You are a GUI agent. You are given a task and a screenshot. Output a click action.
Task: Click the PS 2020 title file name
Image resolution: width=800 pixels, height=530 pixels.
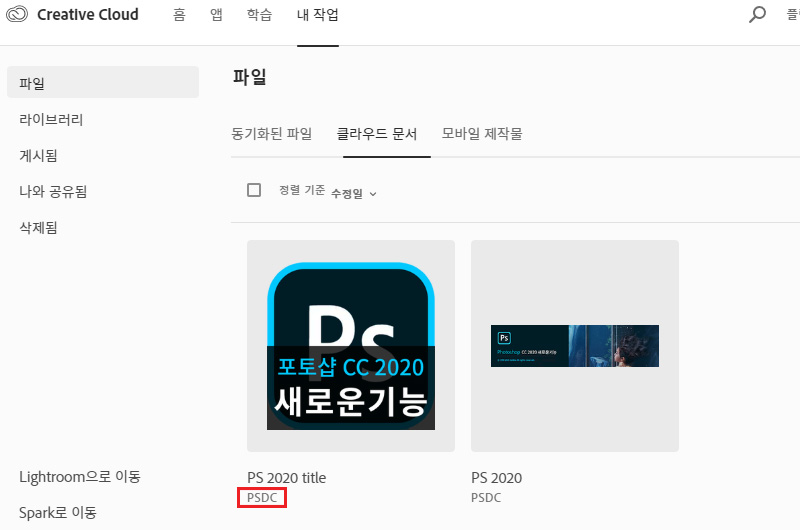[x=287, y=478]
